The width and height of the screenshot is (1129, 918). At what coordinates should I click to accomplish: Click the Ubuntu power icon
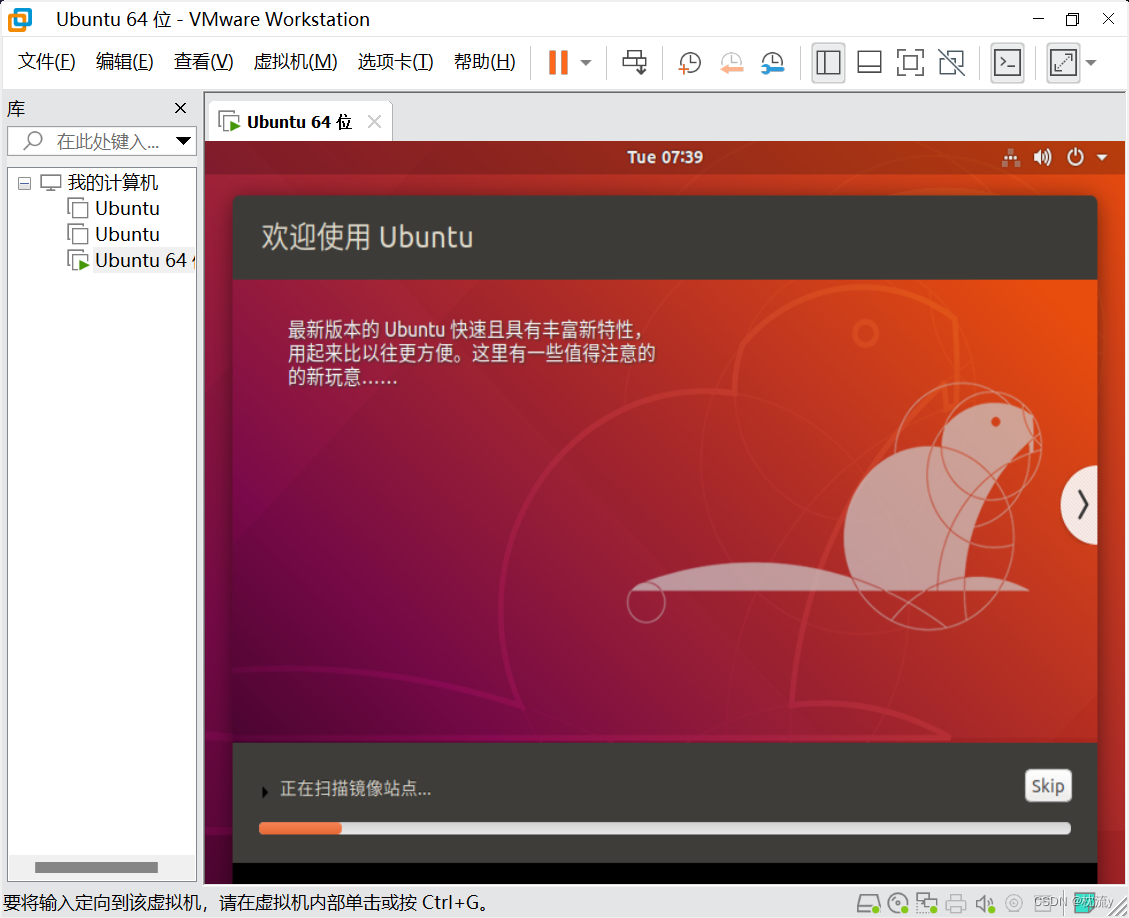point(1075,157)
